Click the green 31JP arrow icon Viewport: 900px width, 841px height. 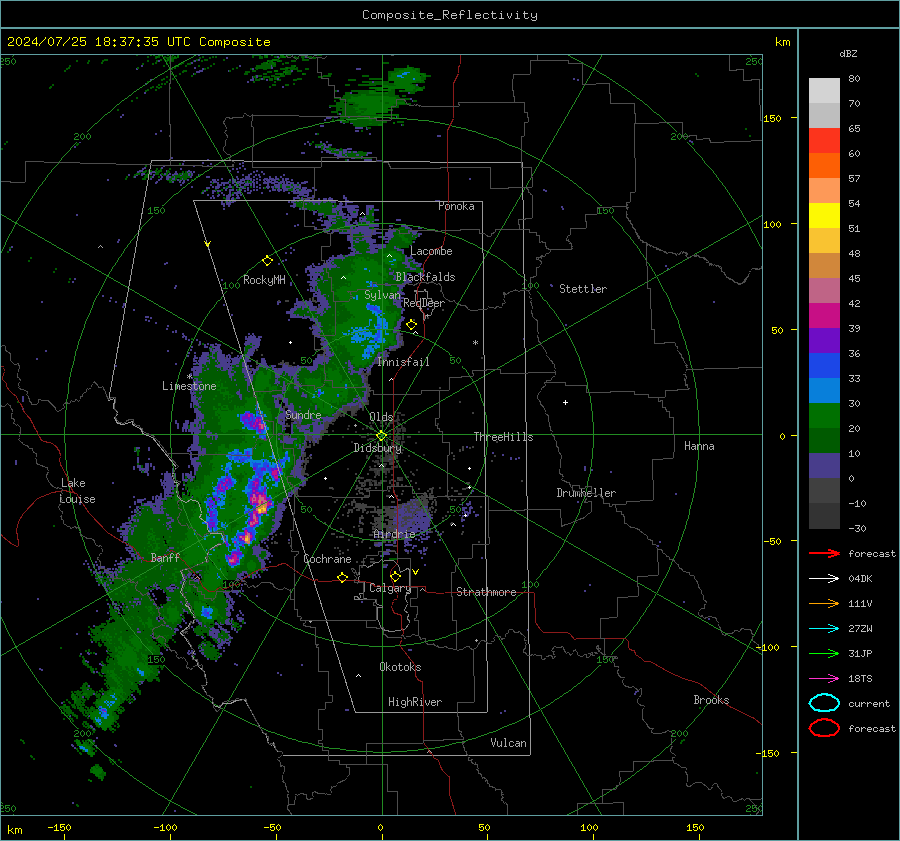pyautogui.click(x=824, y=653)
